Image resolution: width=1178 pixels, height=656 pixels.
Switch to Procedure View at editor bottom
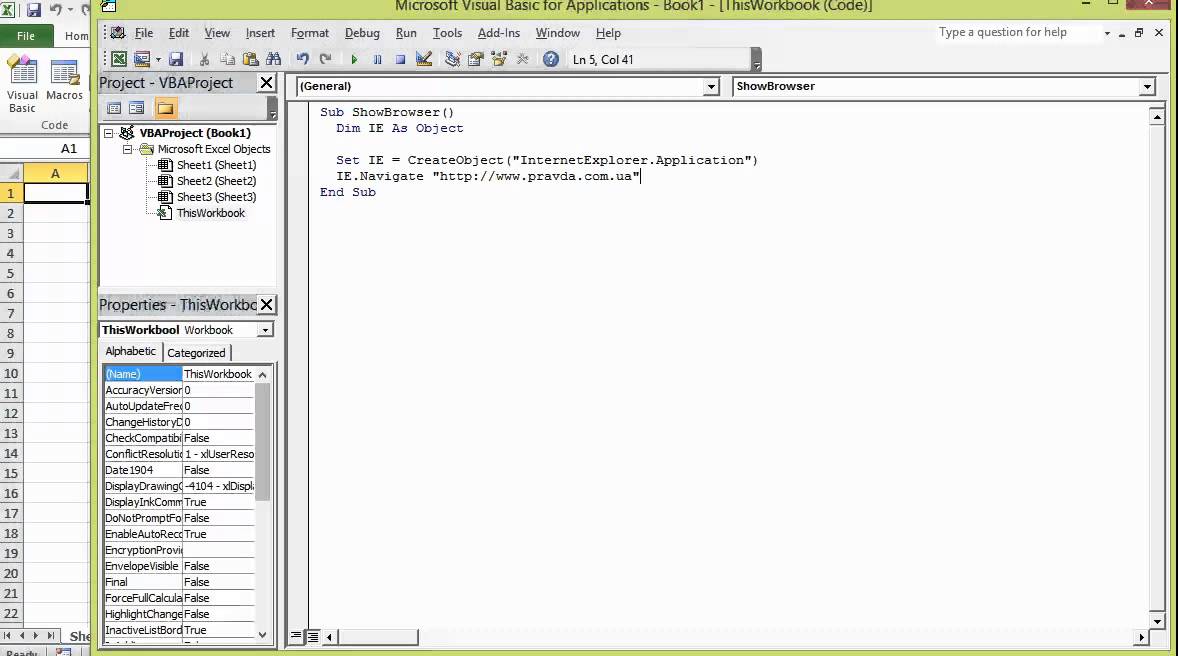tap(296, 636)
